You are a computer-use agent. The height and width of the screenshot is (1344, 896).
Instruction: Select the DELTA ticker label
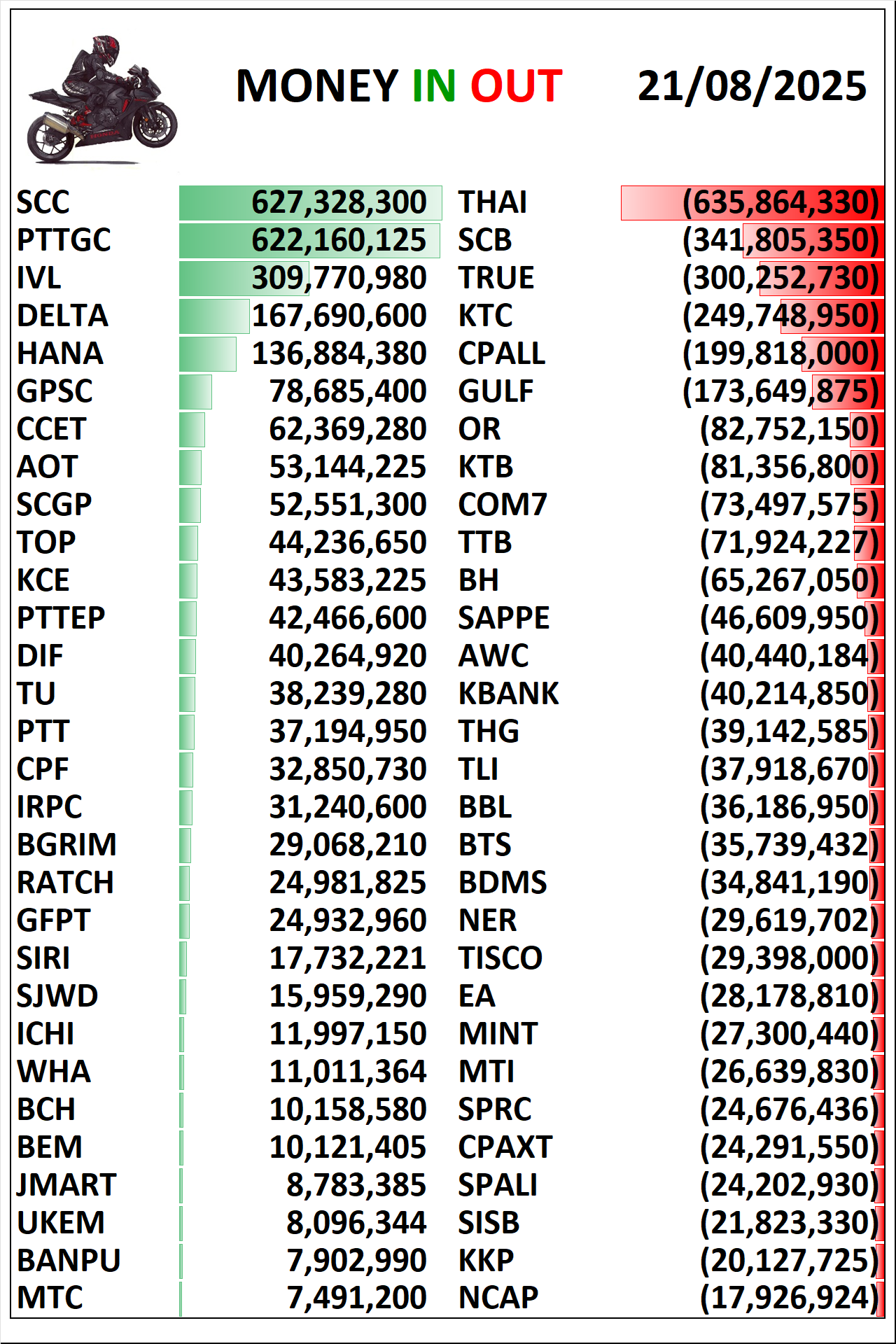coord(62,316)
